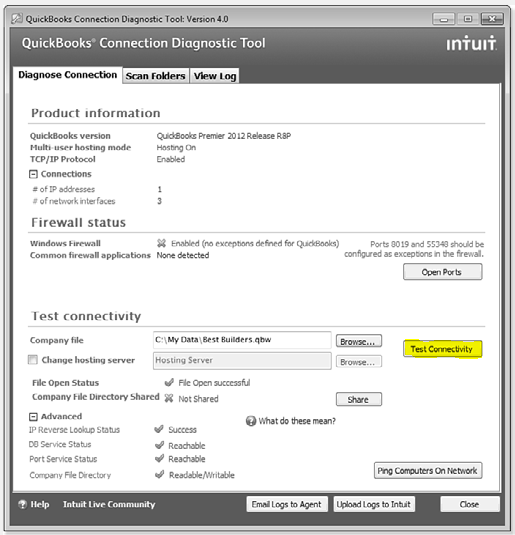Run Test Connectivity
Screen dimensions: 515x535
click(442, 349)
